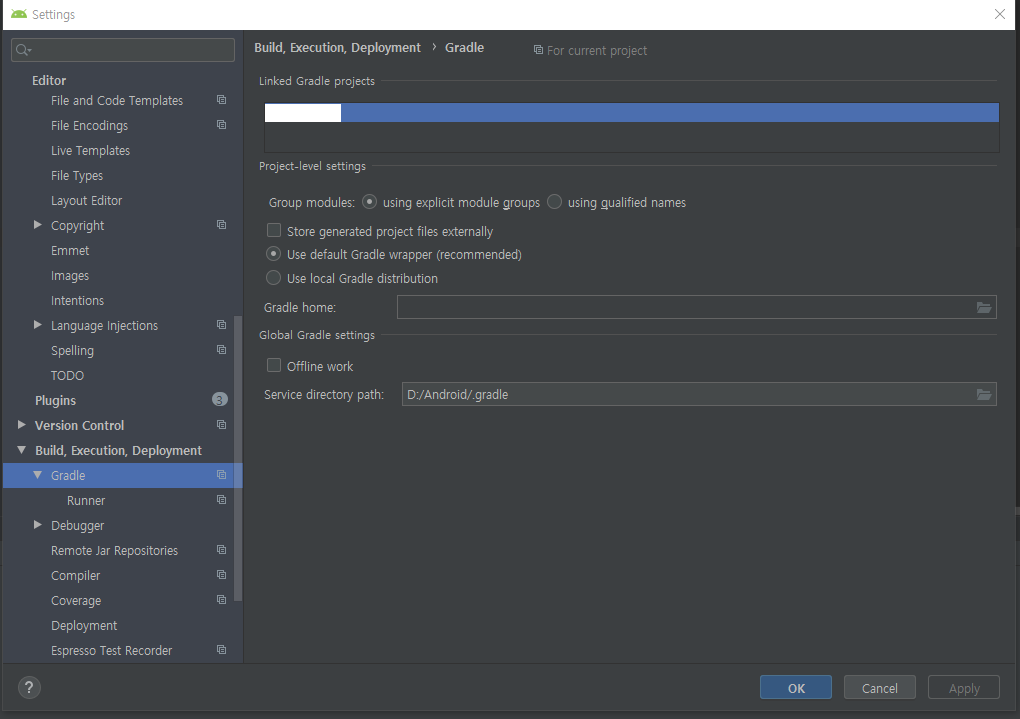
Task: Click project-level icon beside File and Code Templates
Action: (221, 100)
